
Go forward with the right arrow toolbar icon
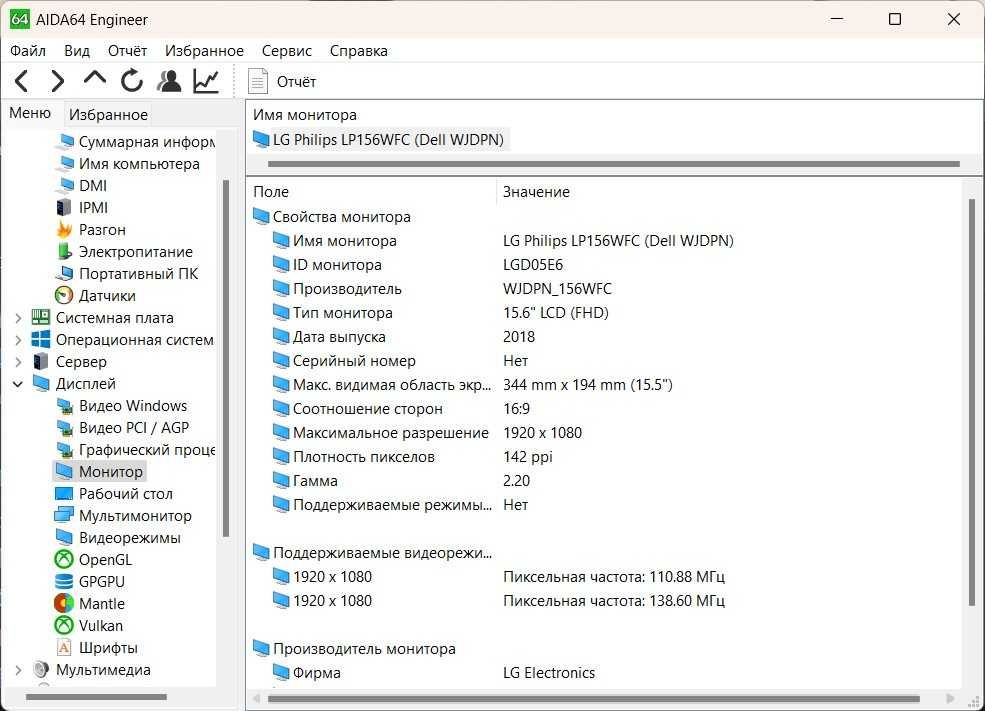pos(57,81)
